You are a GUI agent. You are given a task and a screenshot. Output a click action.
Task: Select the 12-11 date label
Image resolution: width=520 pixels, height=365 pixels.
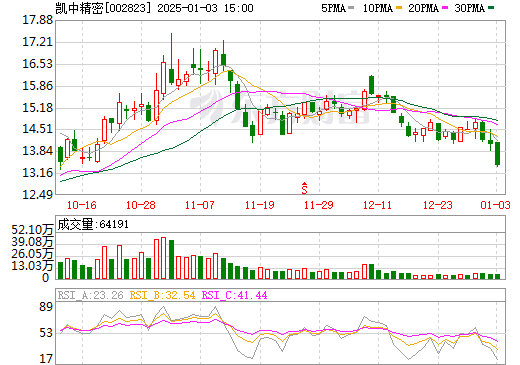(x=377, y=205)
